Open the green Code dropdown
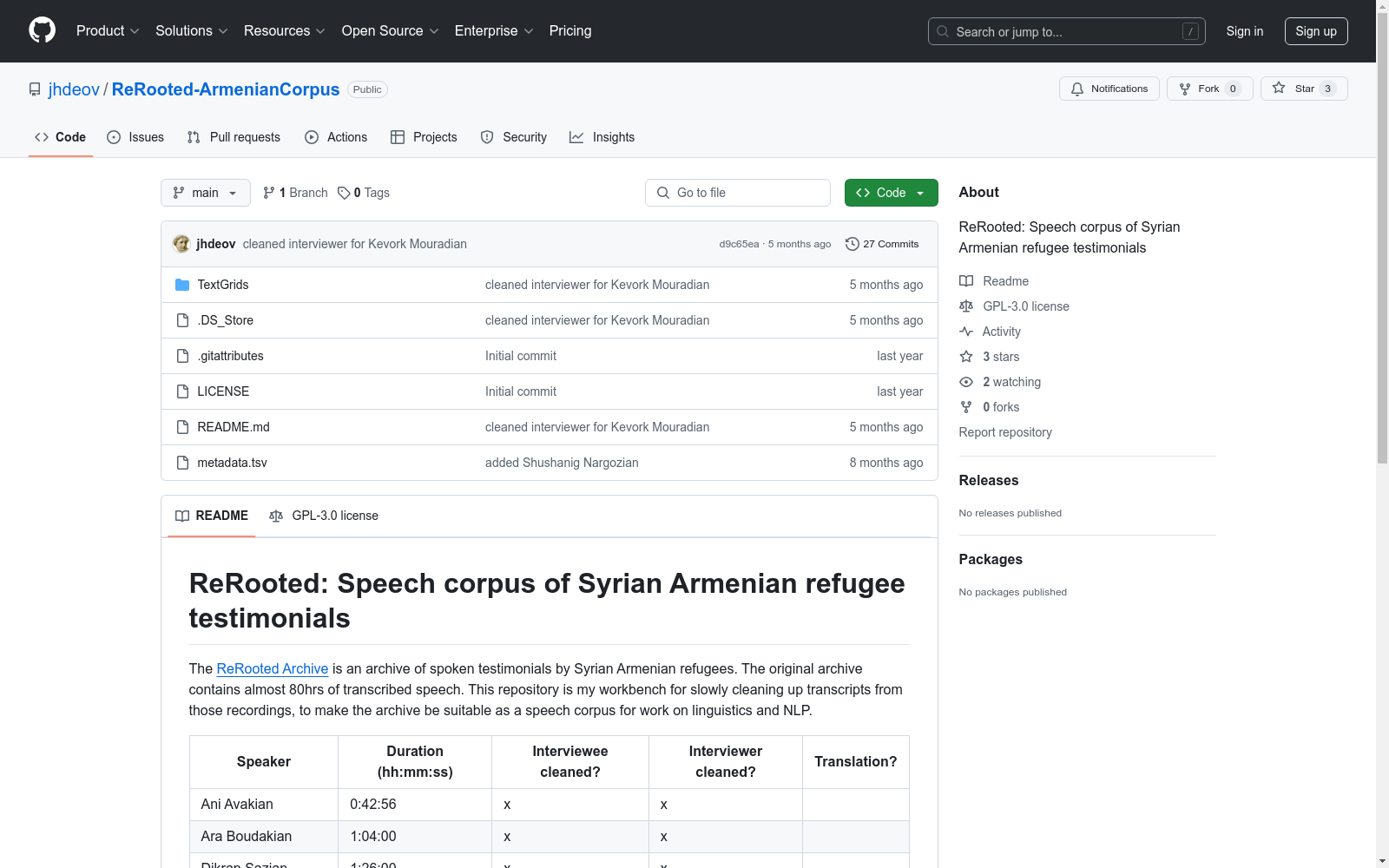The width and height of the screenshot is (1389, 868). click(x=891, y=193)
